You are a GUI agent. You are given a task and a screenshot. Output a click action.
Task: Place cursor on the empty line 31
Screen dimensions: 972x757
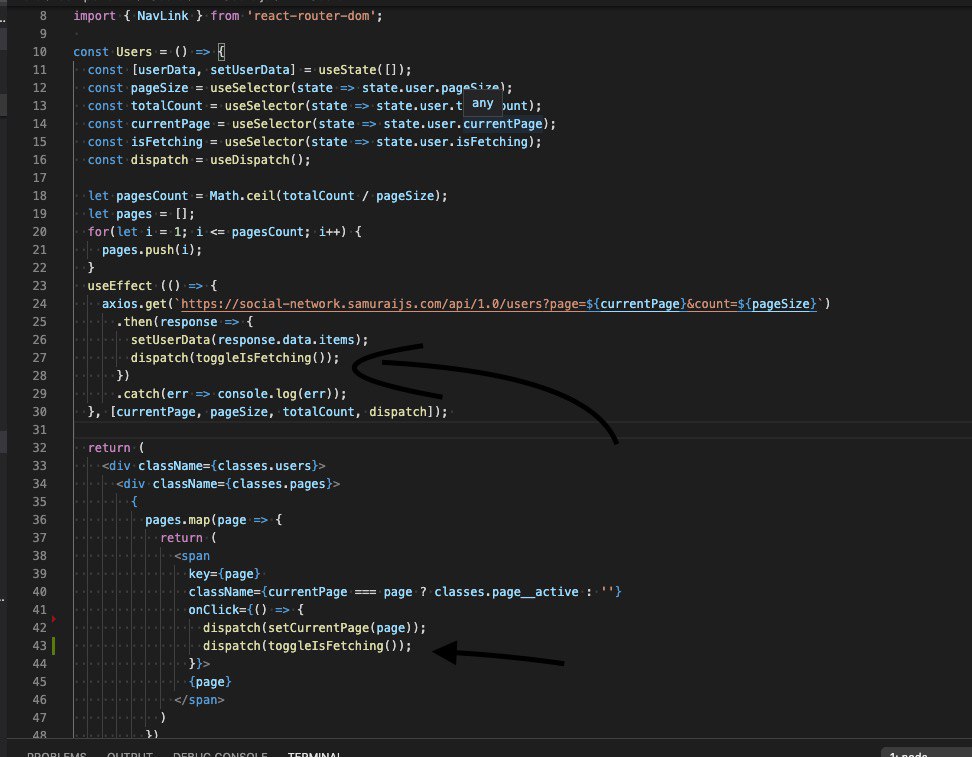496,430
